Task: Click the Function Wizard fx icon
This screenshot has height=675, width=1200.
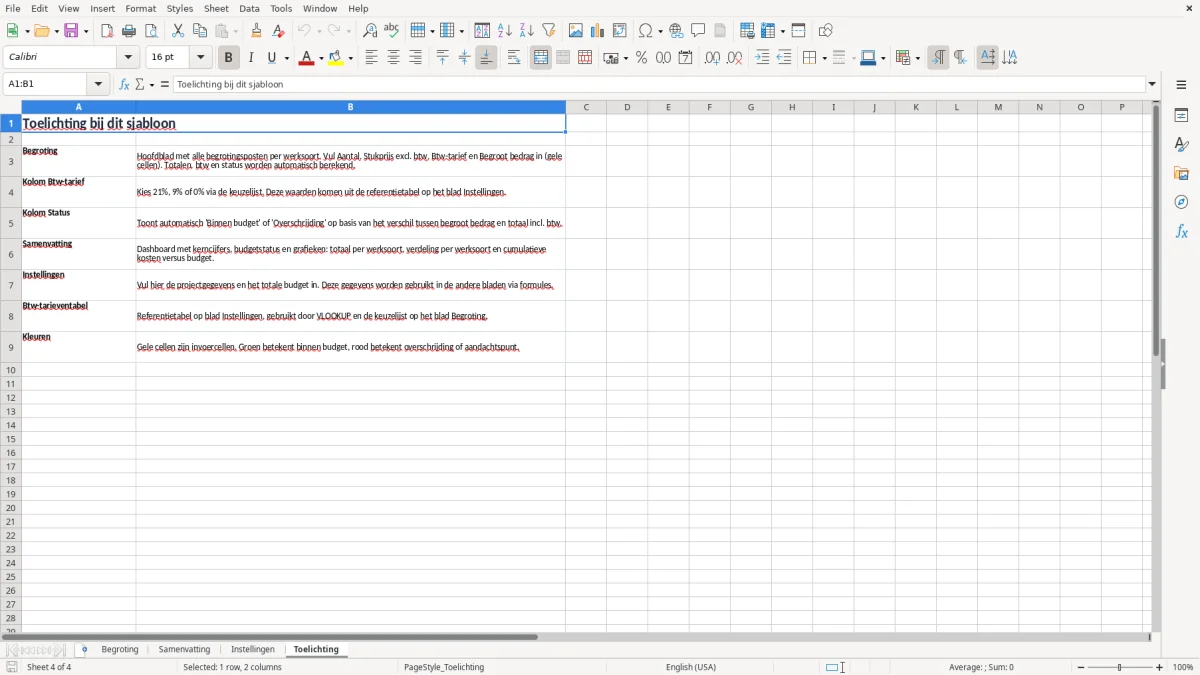Action: (x=124, y=85)
